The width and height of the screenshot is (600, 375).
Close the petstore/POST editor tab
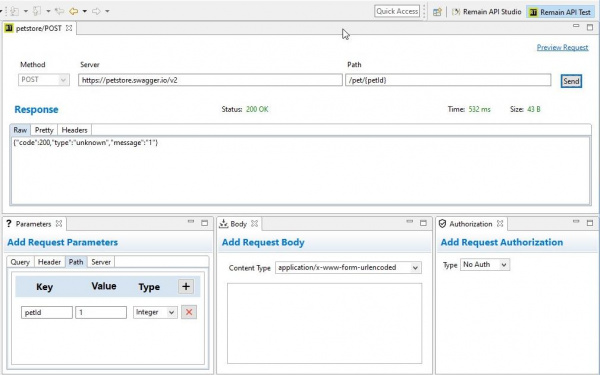69,28
